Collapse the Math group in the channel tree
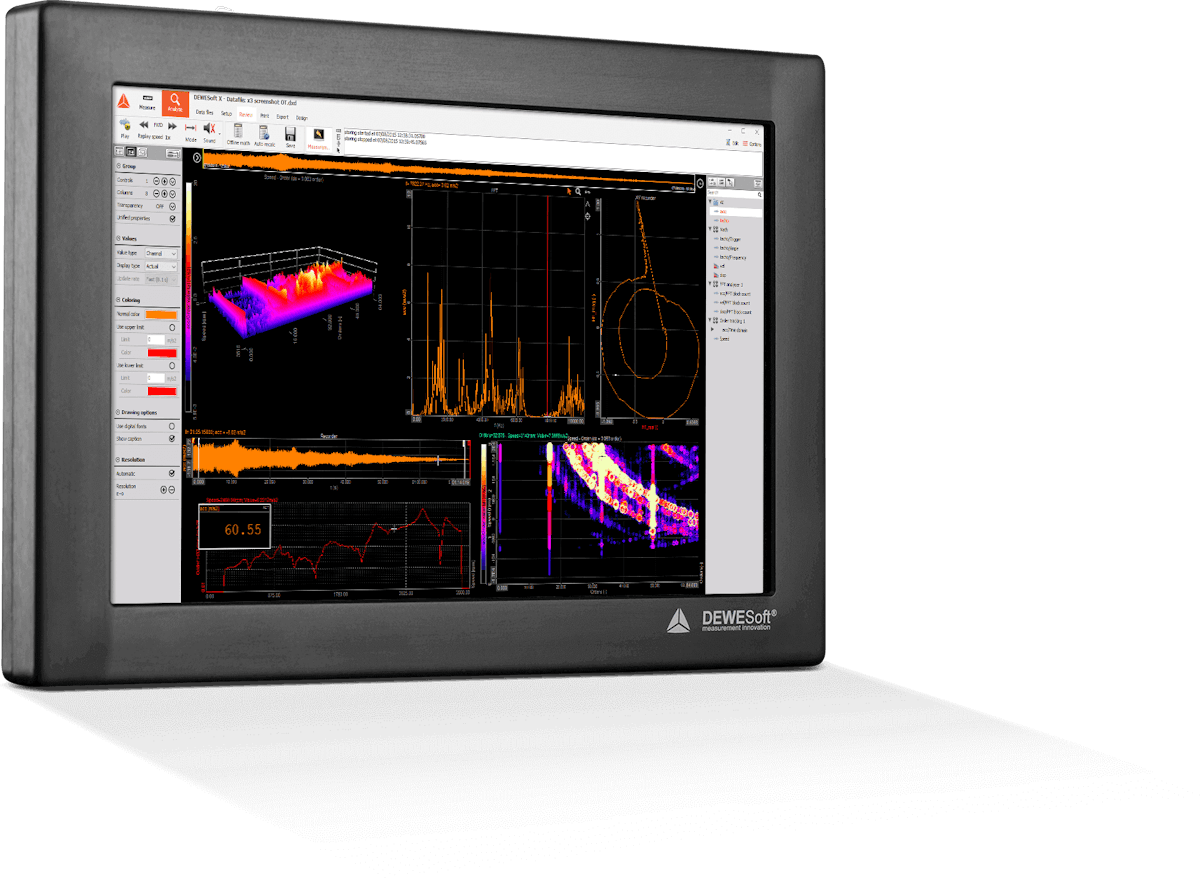Image resolution: width=1200 pixels, height=878 pixels. pos(710,228)
